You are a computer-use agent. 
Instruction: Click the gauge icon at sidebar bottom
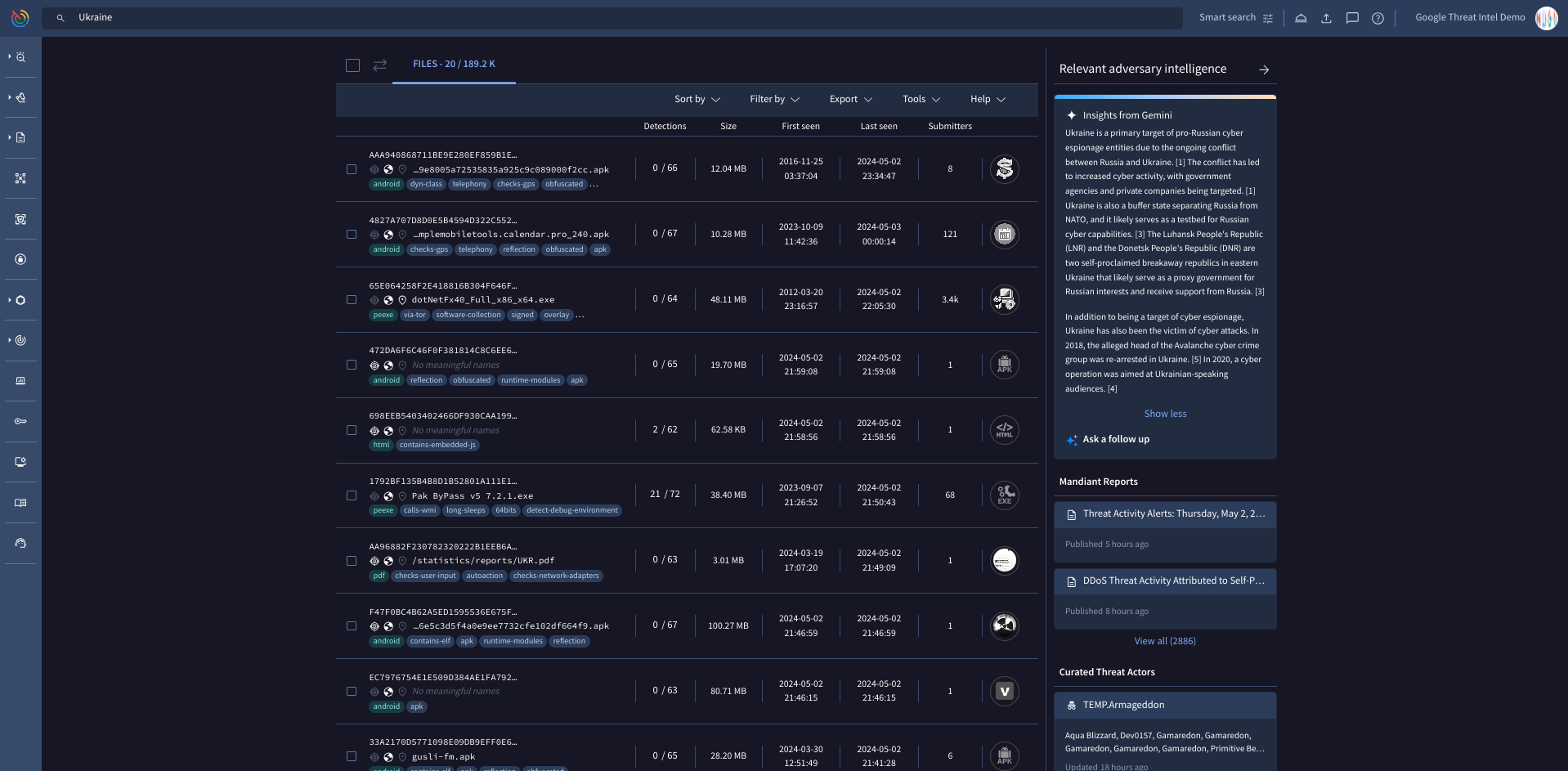click(x=20, y=543)
